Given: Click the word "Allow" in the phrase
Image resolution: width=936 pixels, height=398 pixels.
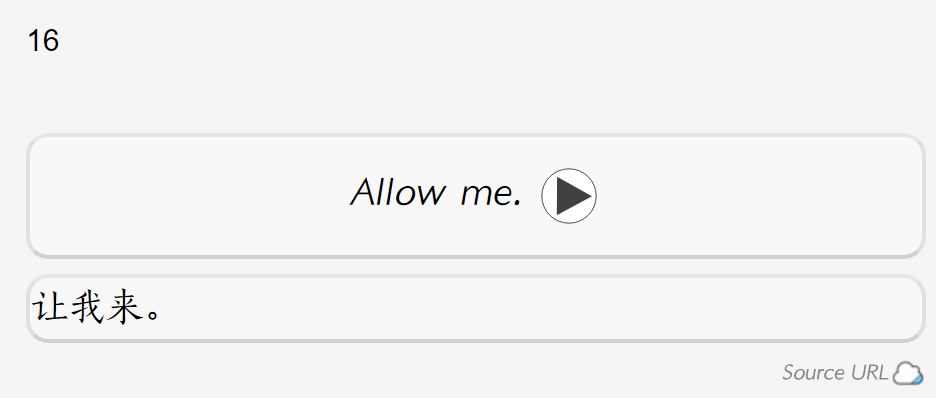Looking at the screenshot, I should coord(398,193).
